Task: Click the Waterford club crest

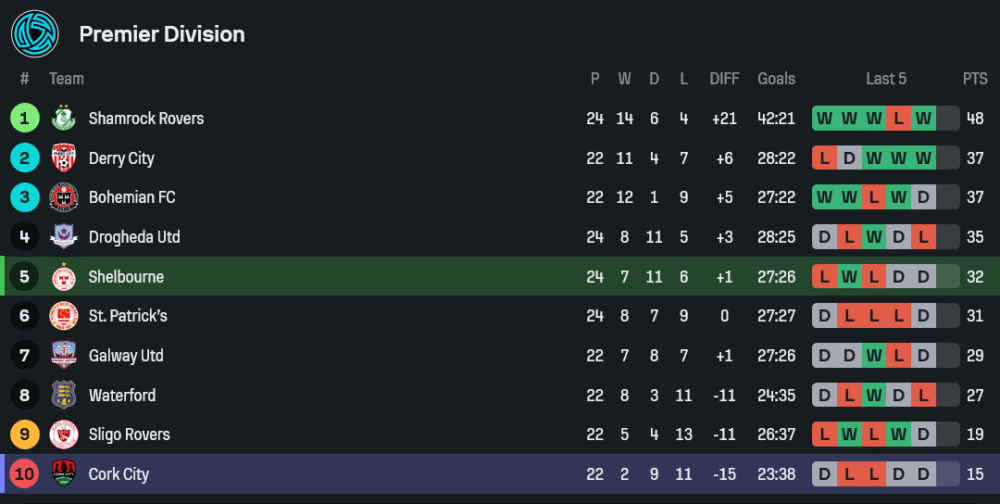Action: [x=64, y=395]
